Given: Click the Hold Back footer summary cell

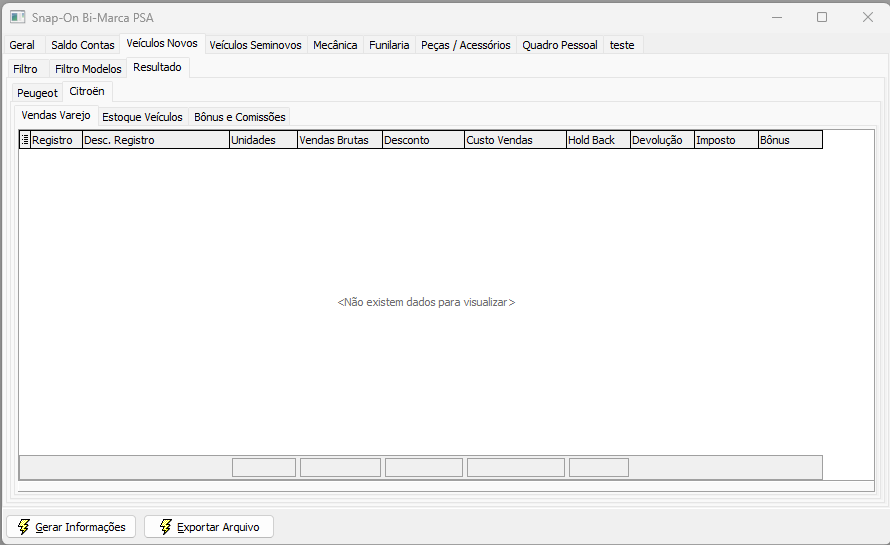Looking at the screenshot, I should [x=599, y=468].
